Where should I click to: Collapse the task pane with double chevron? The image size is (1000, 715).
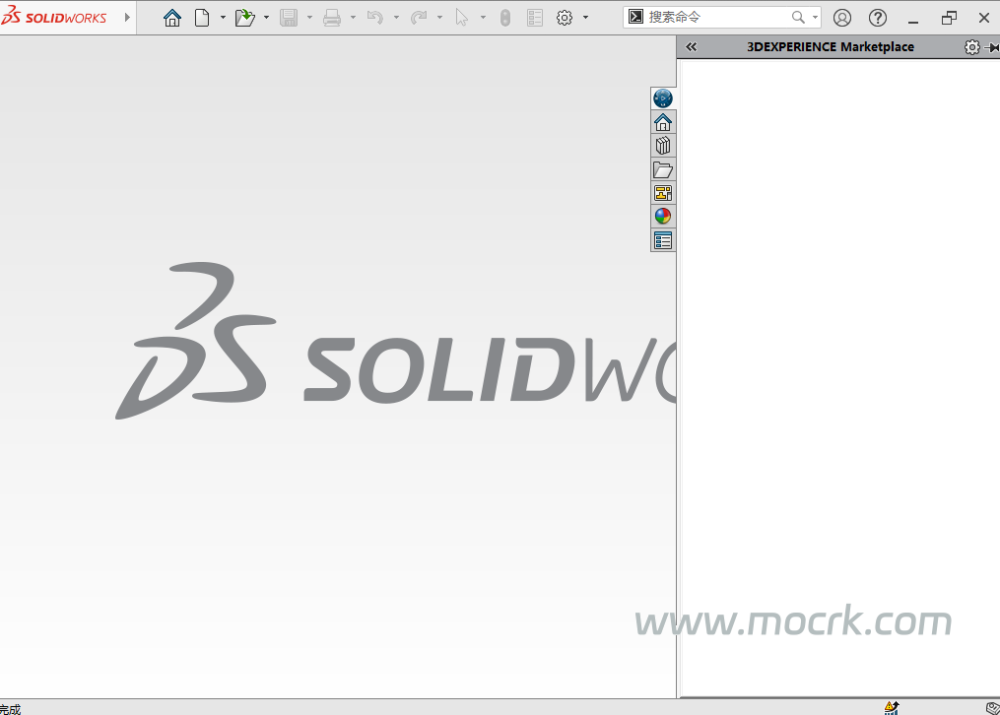click(691, 47)
